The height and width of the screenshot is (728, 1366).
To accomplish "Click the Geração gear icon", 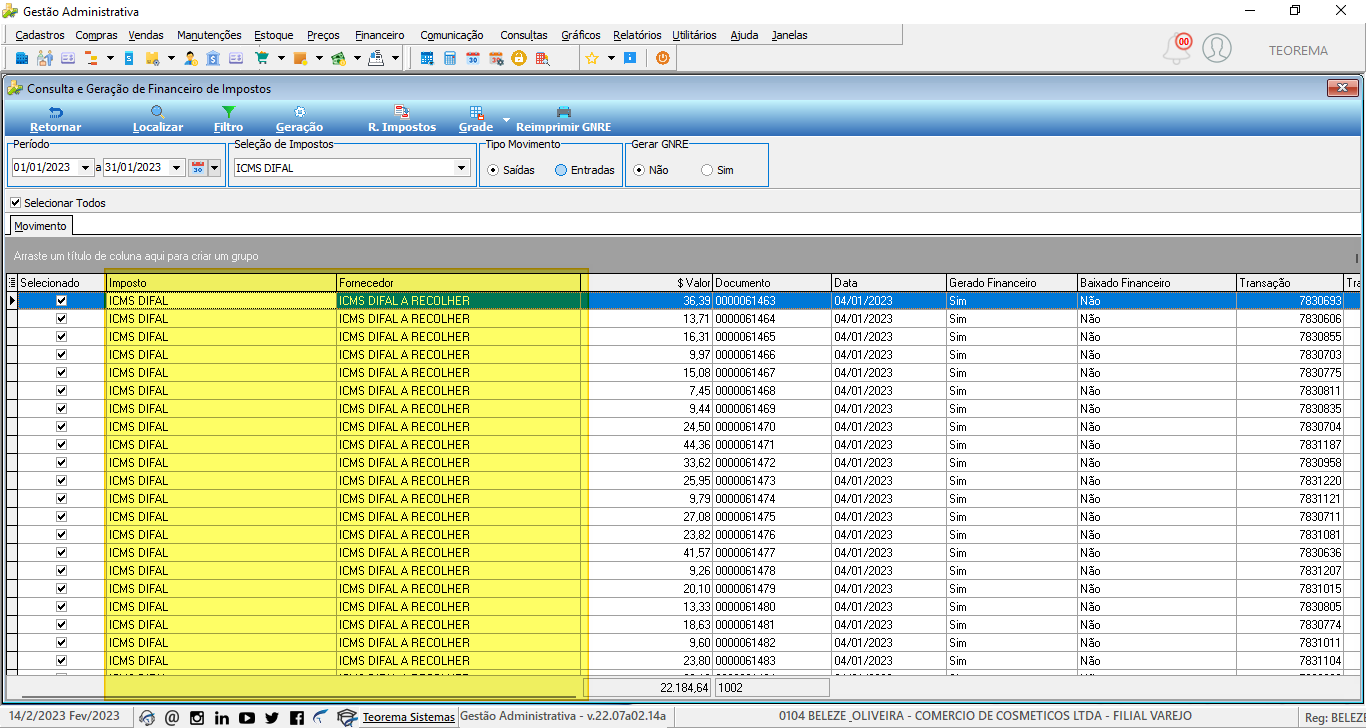I will pos(299,113).
